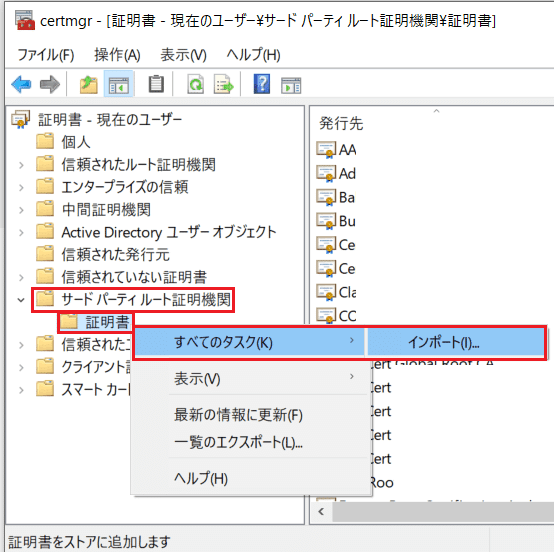This screenshot has height=552, width=554.
Task: Open the 表示(V) menu bar item
Action: (183, 55)
